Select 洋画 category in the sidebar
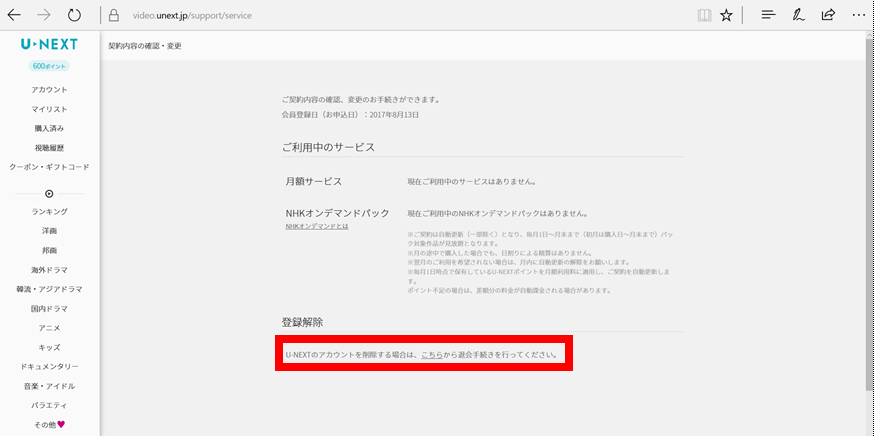874x436 pixels. (49, 231)
